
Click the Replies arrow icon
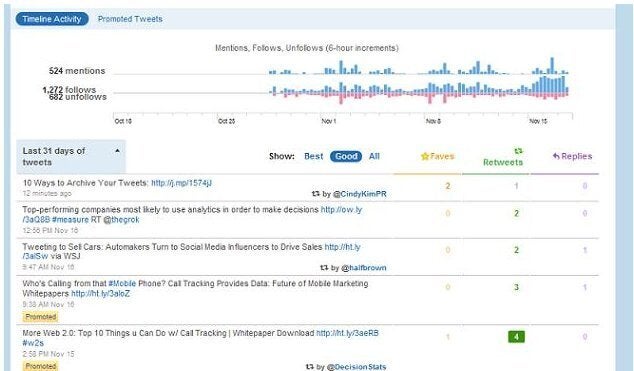556,156
